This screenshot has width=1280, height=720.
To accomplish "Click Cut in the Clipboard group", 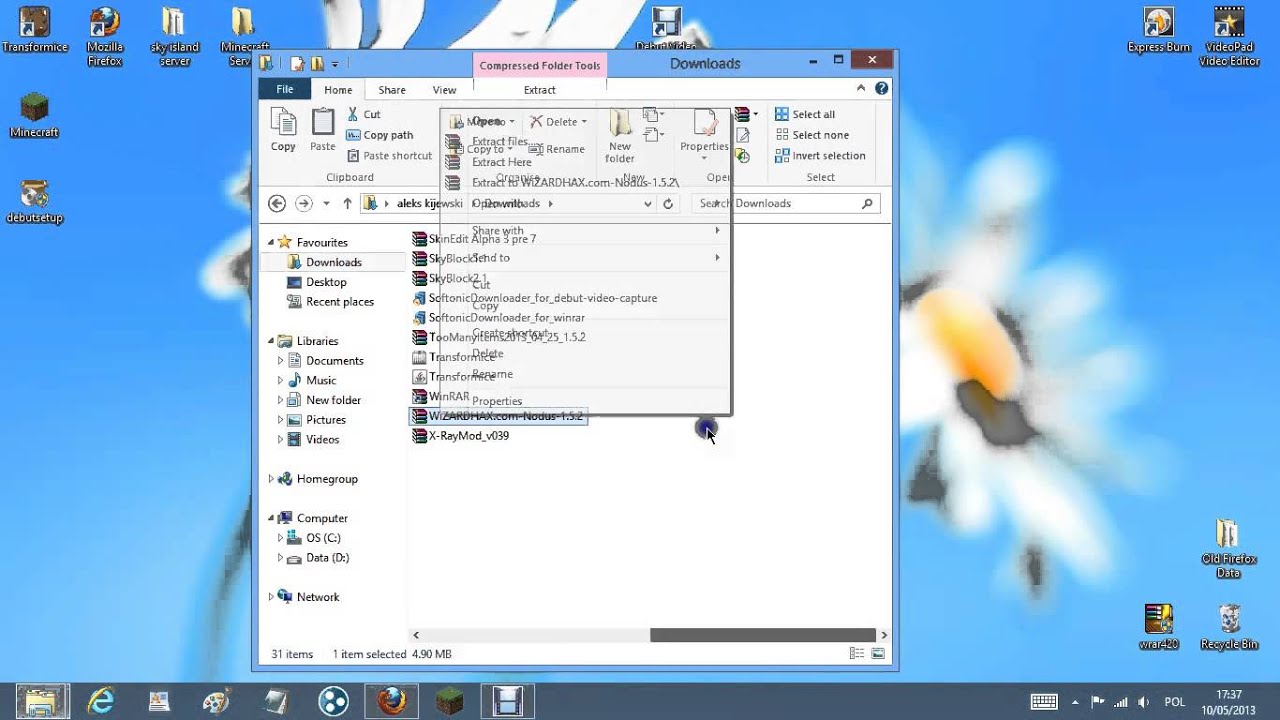I will 364,114.
